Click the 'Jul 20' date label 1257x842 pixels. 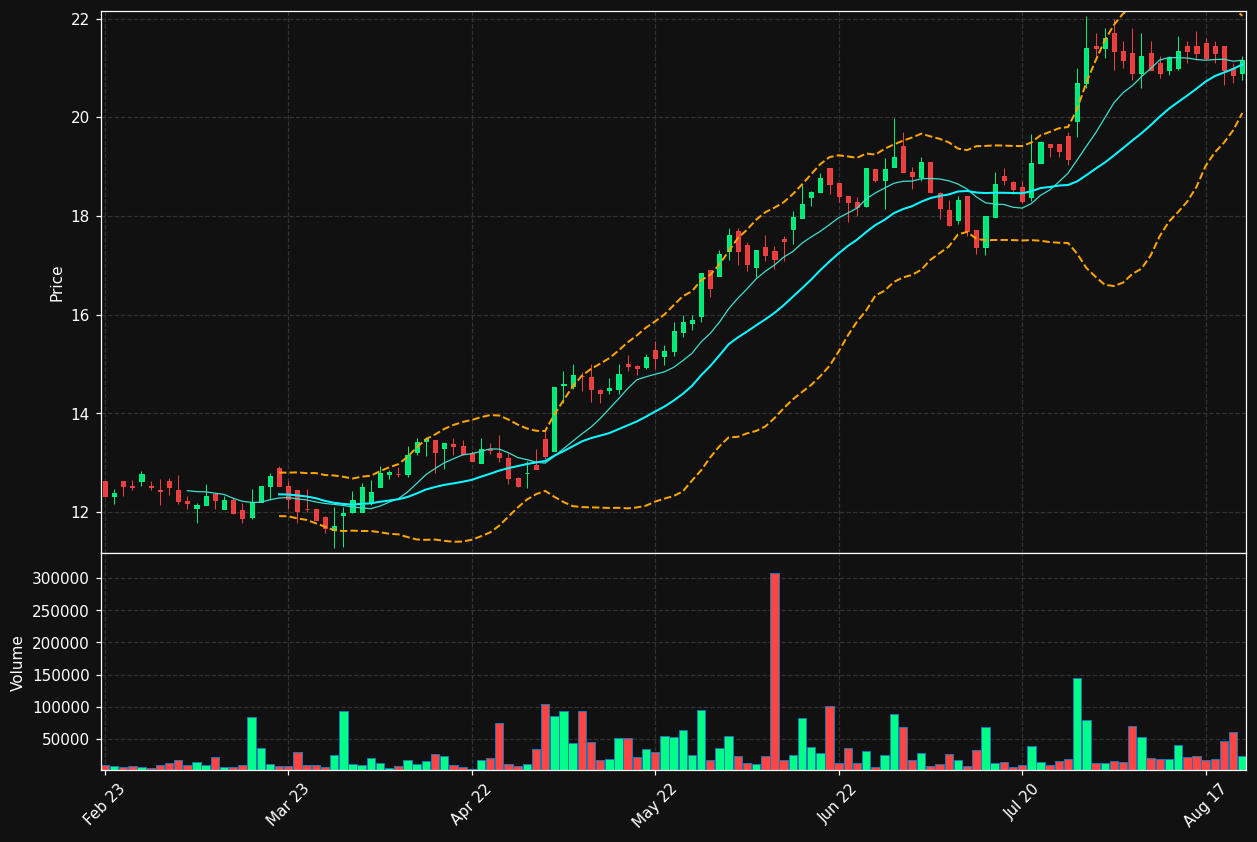point(1021,804)
